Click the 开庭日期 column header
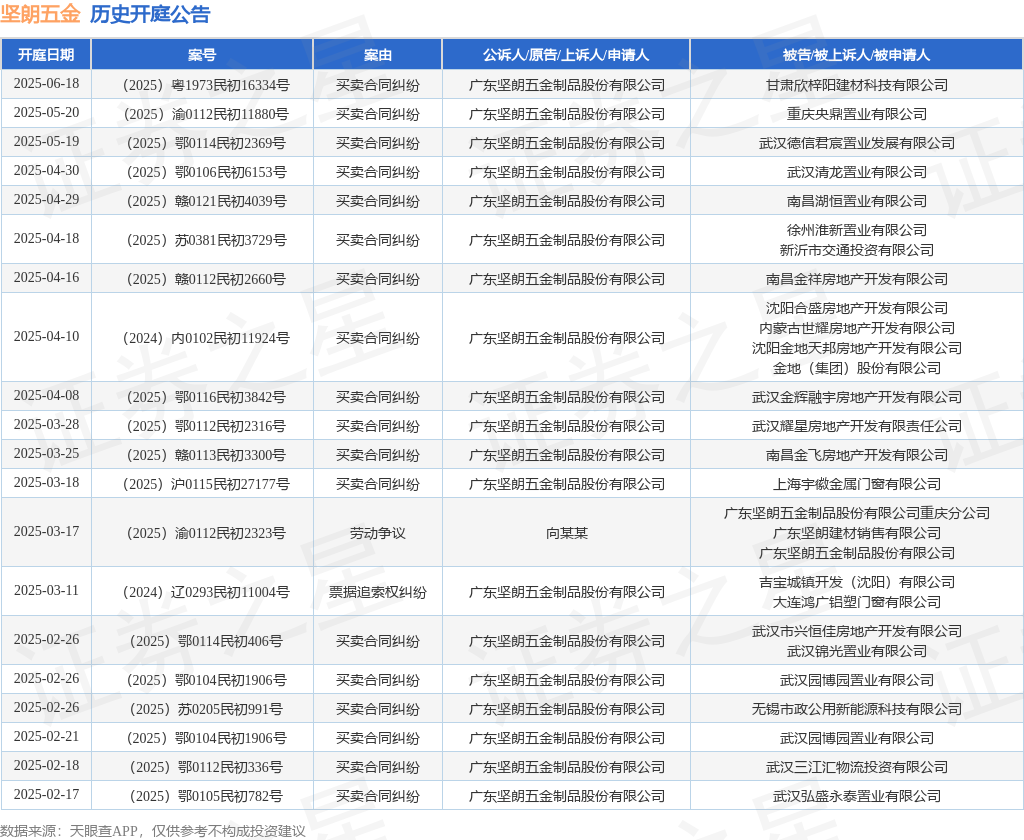The height and width of the screenshot is (840, 1024). (x=46, y=55)
